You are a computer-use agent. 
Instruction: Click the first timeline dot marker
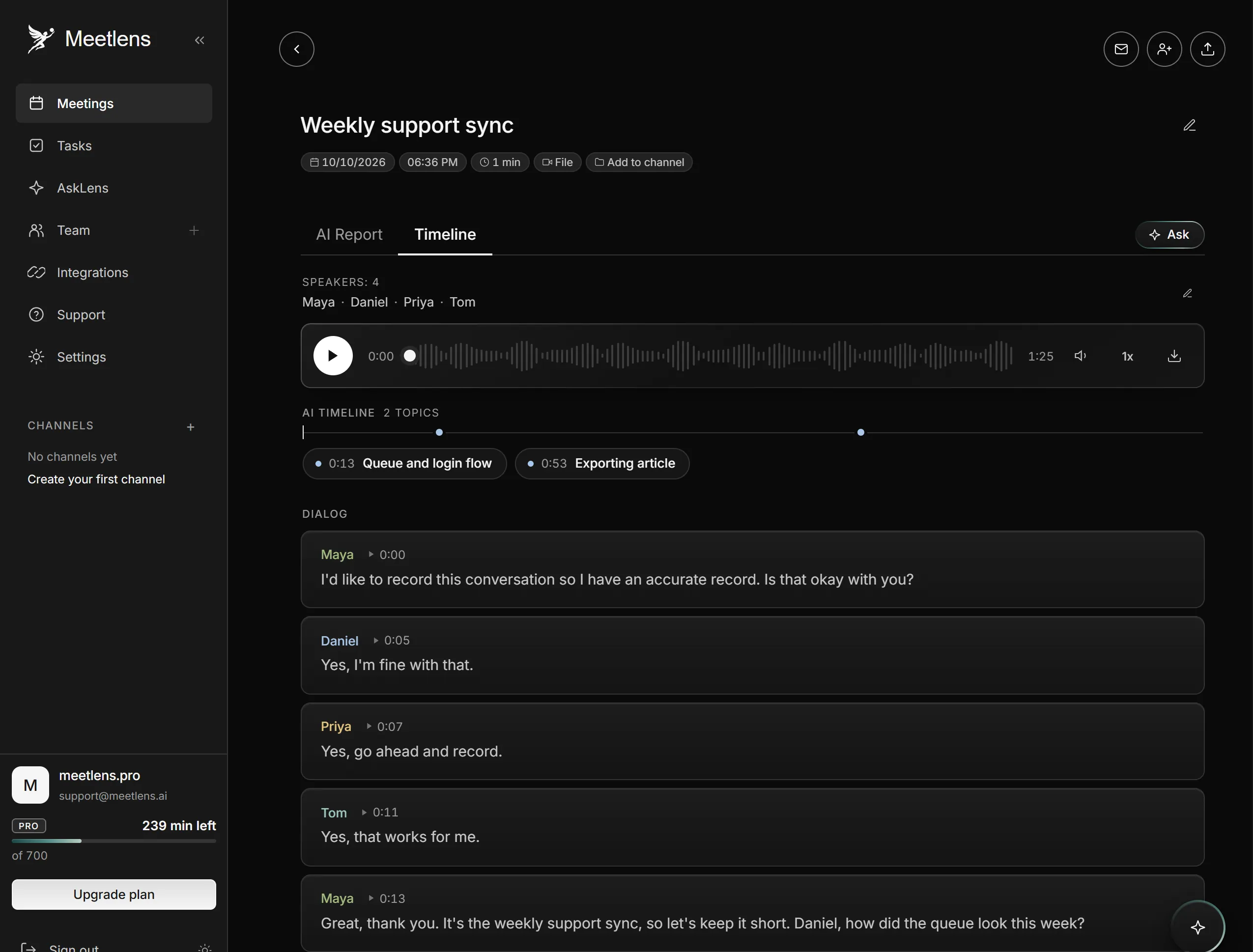click(439, 432)
